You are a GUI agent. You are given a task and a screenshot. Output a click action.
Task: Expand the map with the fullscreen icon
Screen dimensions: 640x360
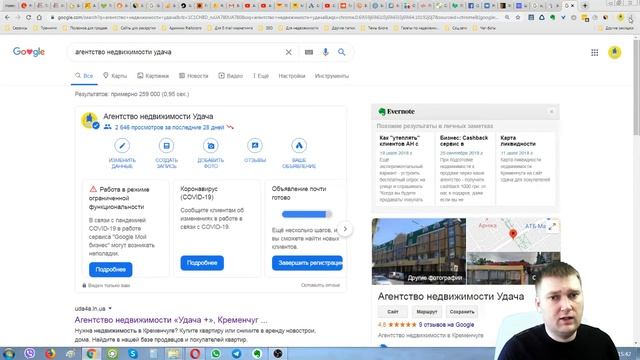click(552, 227)
